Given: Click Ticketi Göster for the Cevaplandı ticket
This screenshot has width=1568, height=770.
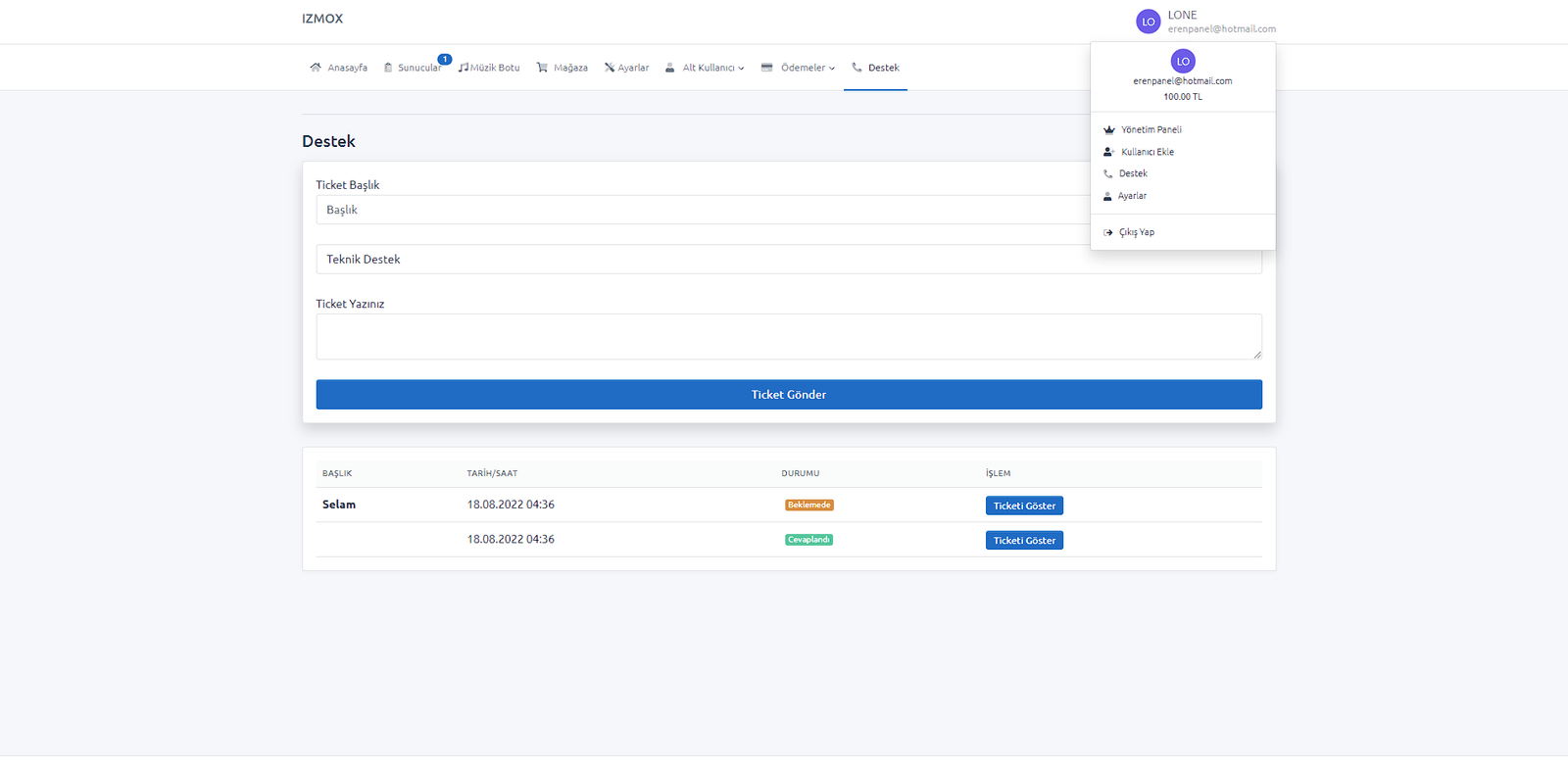Looking at the screenshot, I should pos(1024,541).
